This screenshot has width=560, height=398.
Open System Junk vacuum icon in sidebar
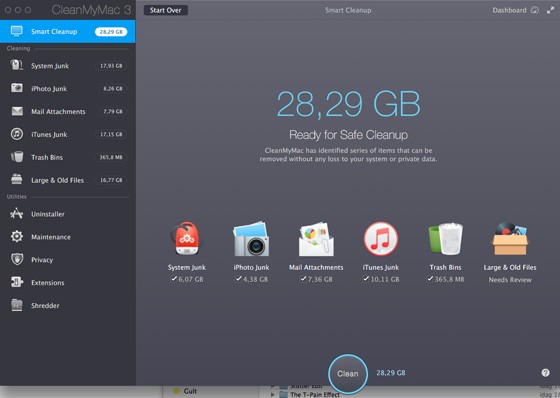(x=16, y=65)
